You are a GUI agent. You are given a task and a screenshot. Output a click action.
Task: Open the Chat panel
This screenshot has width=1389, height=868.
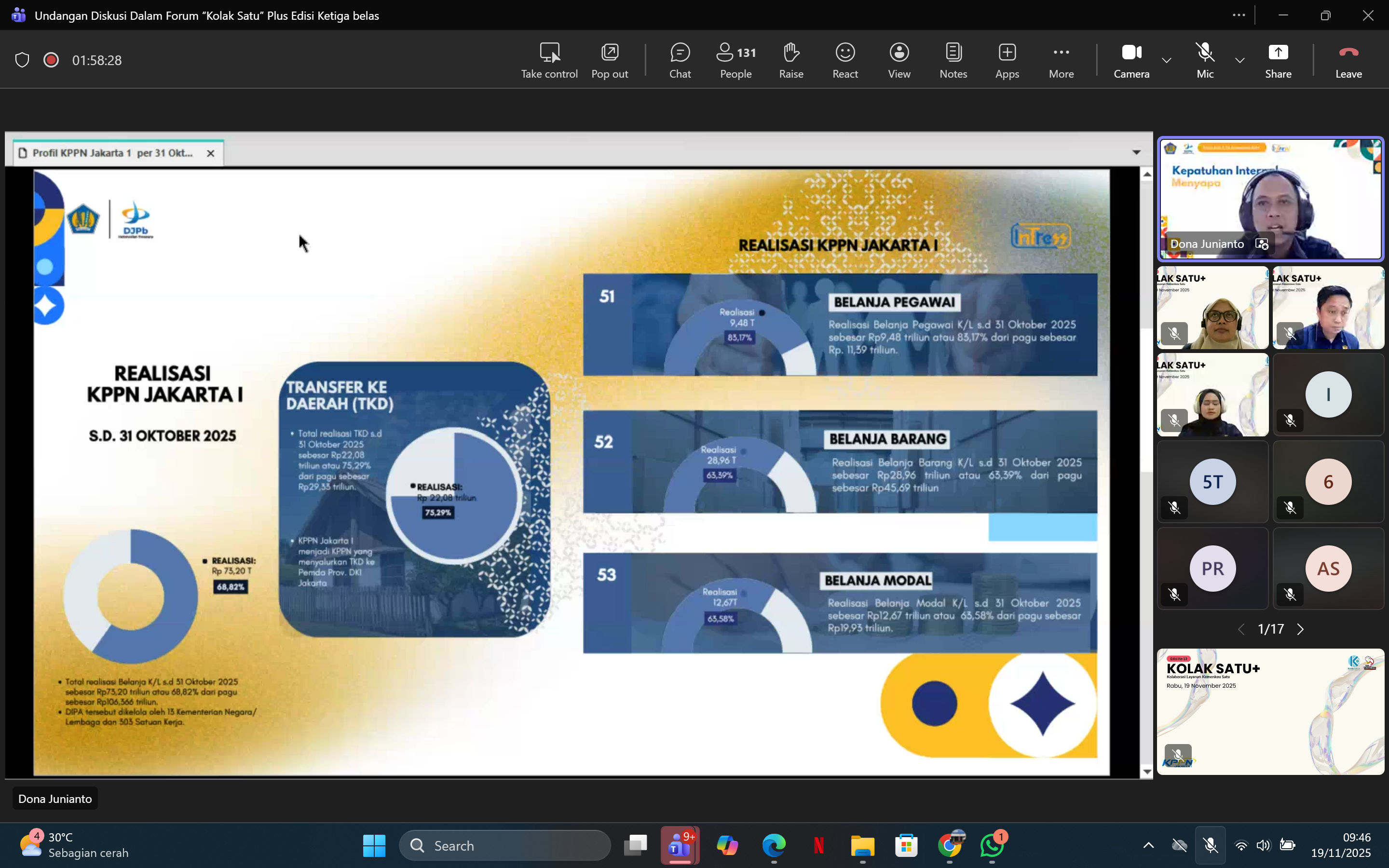click(680, 60)
